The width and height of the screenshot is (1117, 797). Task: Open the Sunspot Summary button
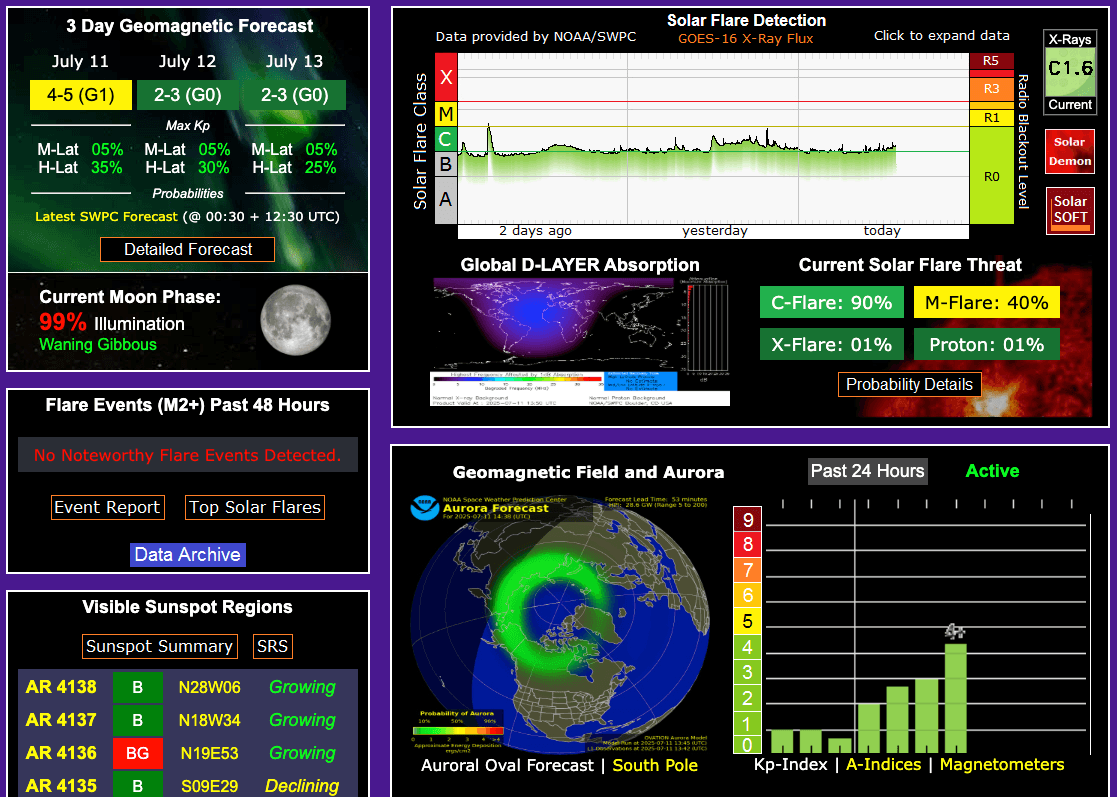pyautogui.click(x=159, y=646)
